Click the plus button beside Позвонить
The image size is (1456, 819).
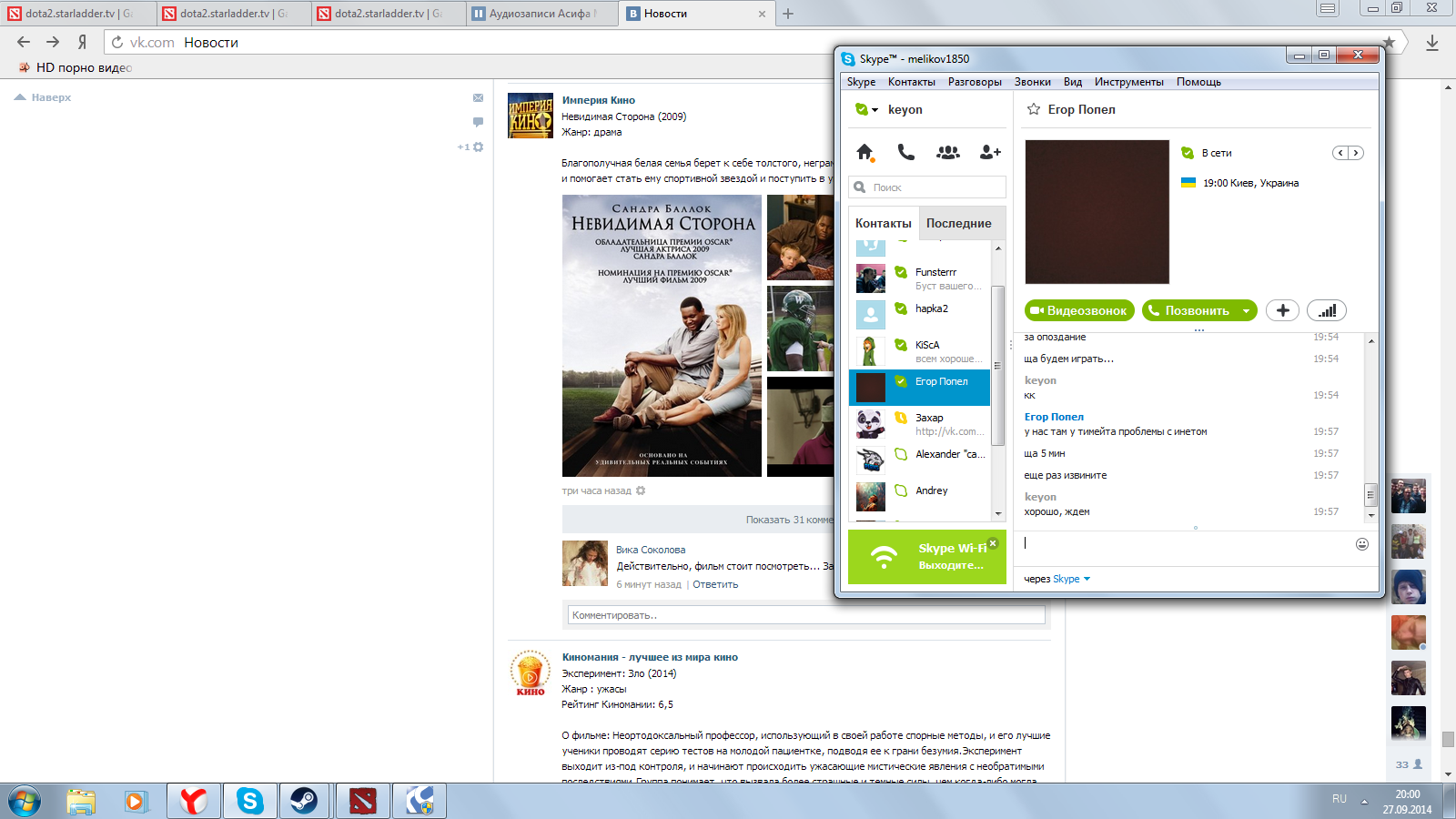pos(1282,310)
